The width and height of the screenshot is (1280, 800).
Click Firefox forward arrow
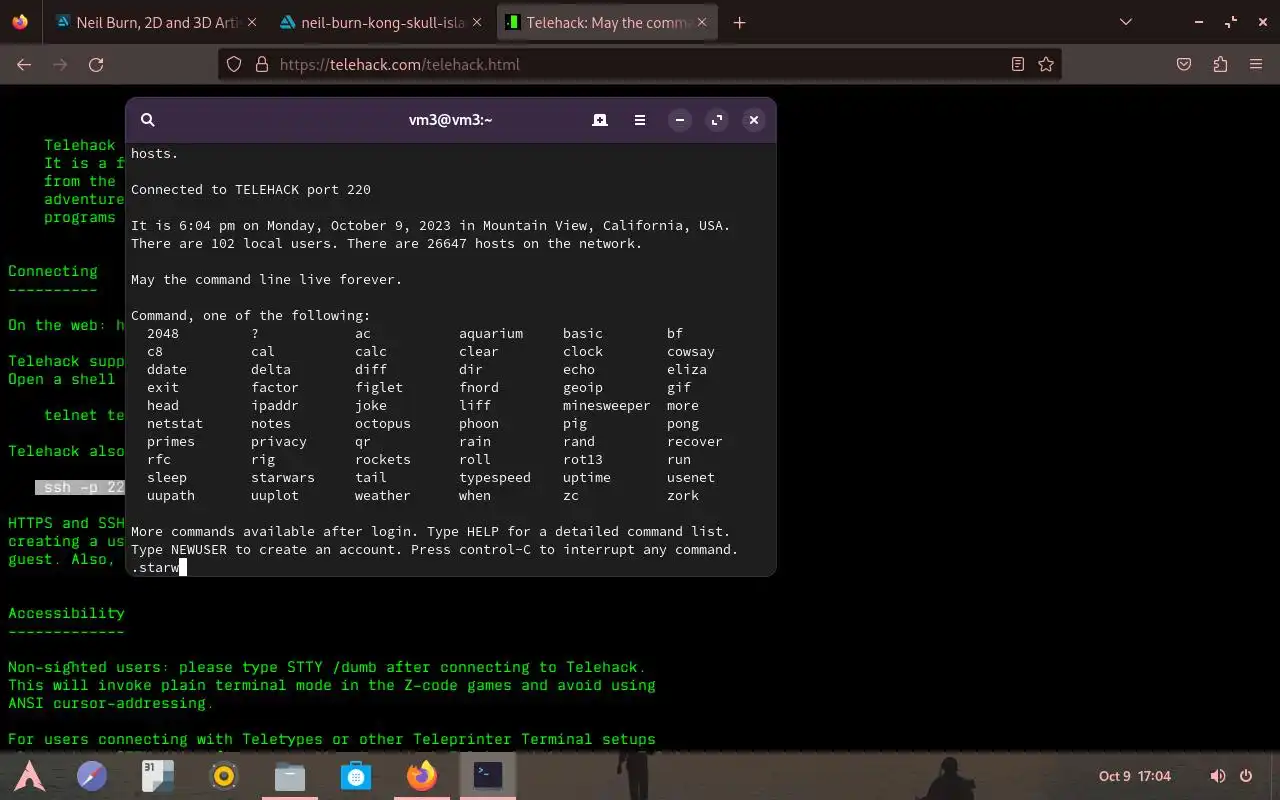(x=60, y=64)
